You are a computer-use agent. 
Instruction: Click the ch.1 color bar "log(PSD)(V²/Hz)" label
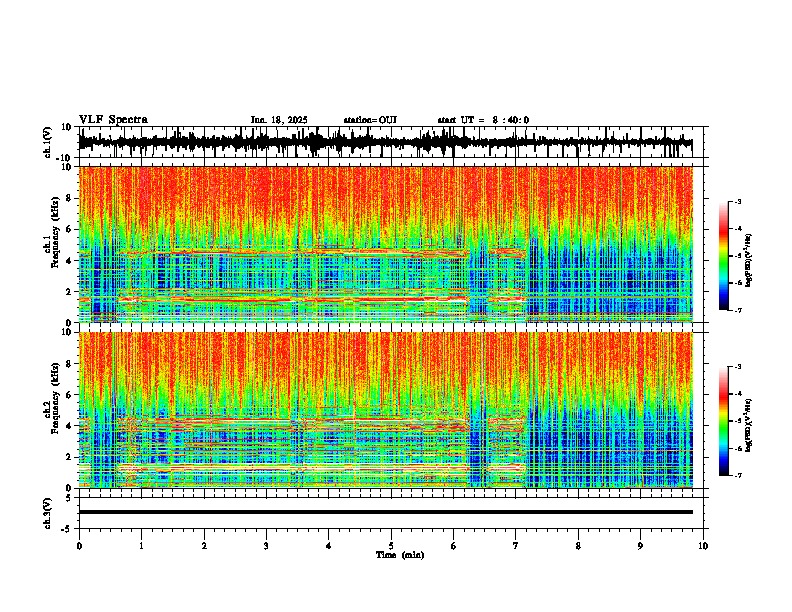pyautogui.click(x=749, y=260)
